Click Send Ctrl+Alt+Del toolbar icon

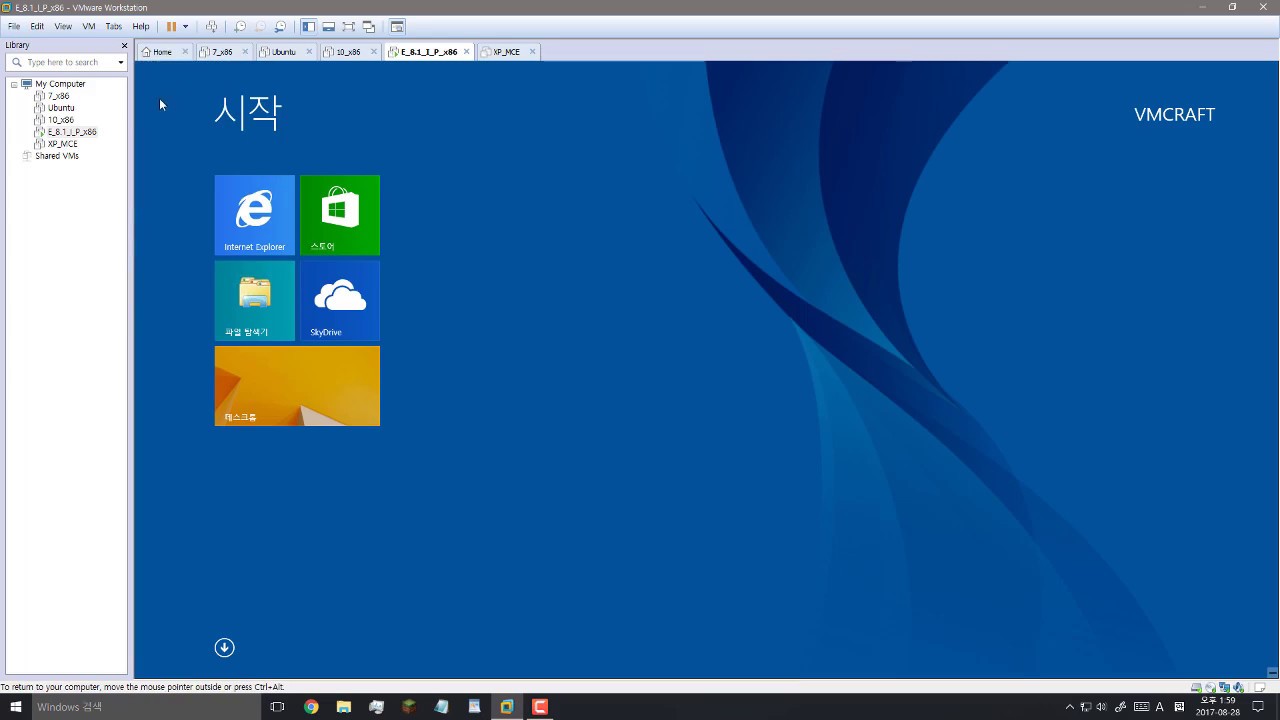(211, 26)
